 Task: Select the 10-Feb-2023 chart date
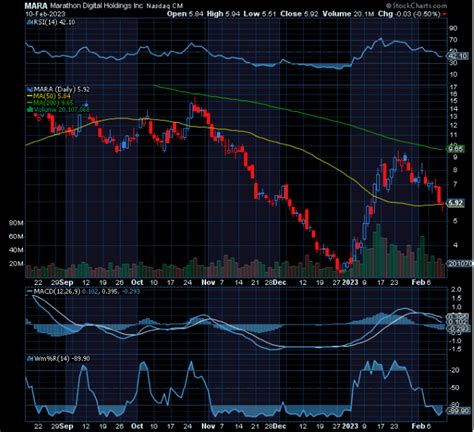[45, 14]
